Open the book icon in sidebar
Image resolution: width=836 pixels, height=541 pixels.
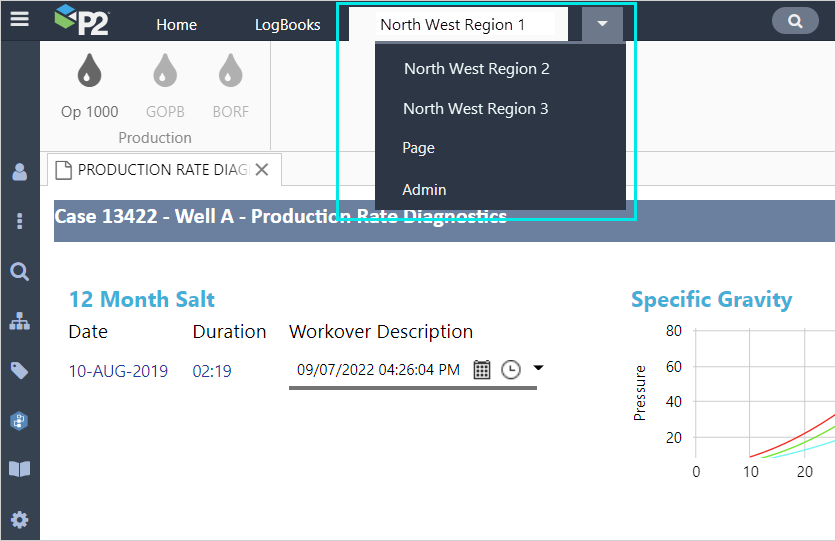pos(20,469)
